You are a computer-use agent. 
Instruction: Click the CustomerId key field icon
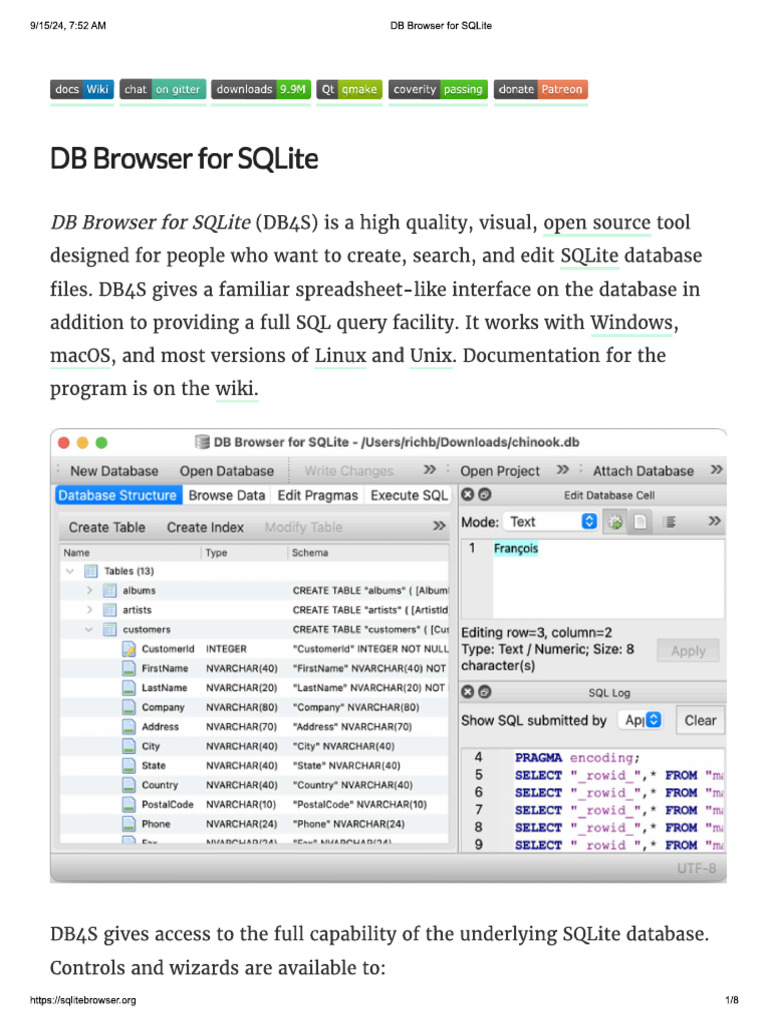point(129,649)
